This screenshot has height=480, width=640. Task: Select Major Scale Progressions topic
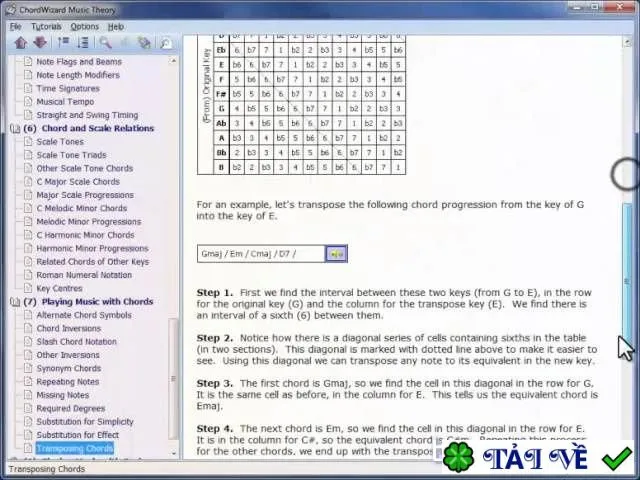click(85, 195)
